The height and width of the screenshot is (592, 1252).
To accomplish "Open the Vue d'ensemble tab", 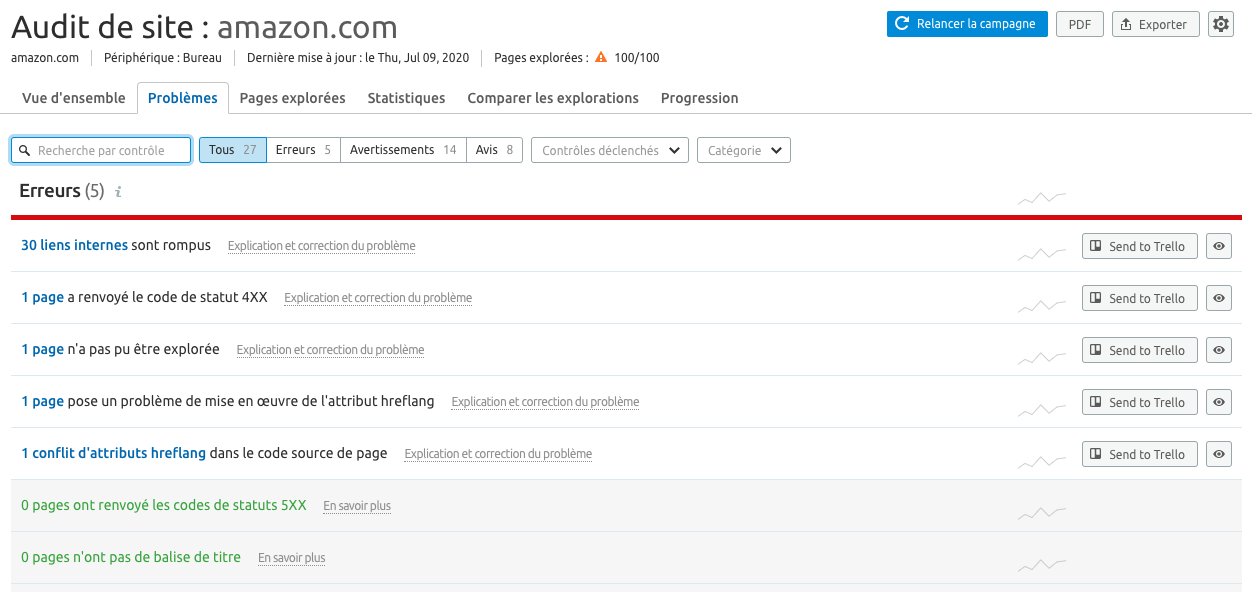I will (x=74, y=98).
